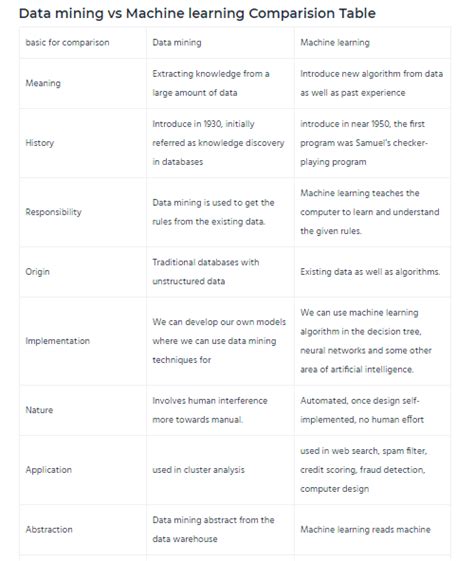Select the 'Implementation' row label
474x561 pixels.
point(58,341)
